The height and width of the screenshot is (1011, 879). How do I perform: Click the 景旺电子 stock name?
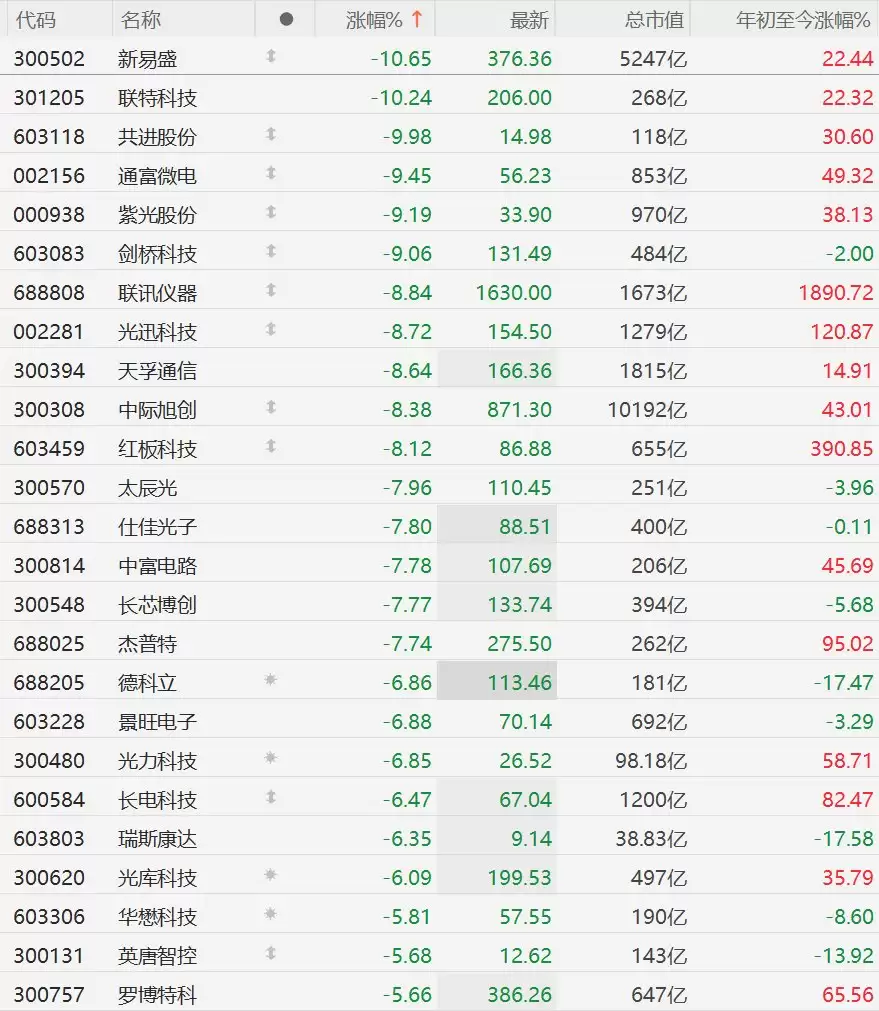tap(157, 722)
